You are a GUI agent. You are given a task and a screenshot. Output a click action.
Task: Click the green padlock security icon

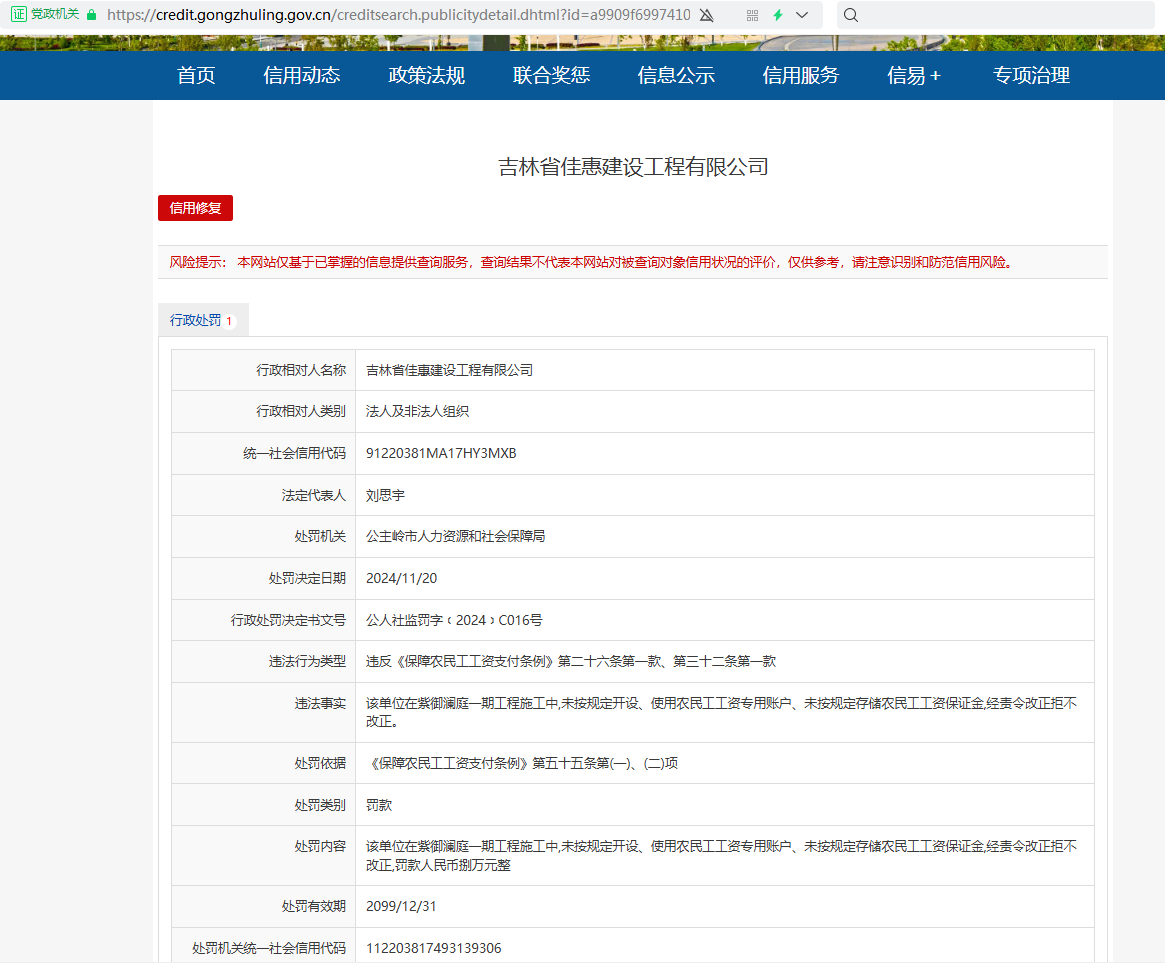pos(92,15)
